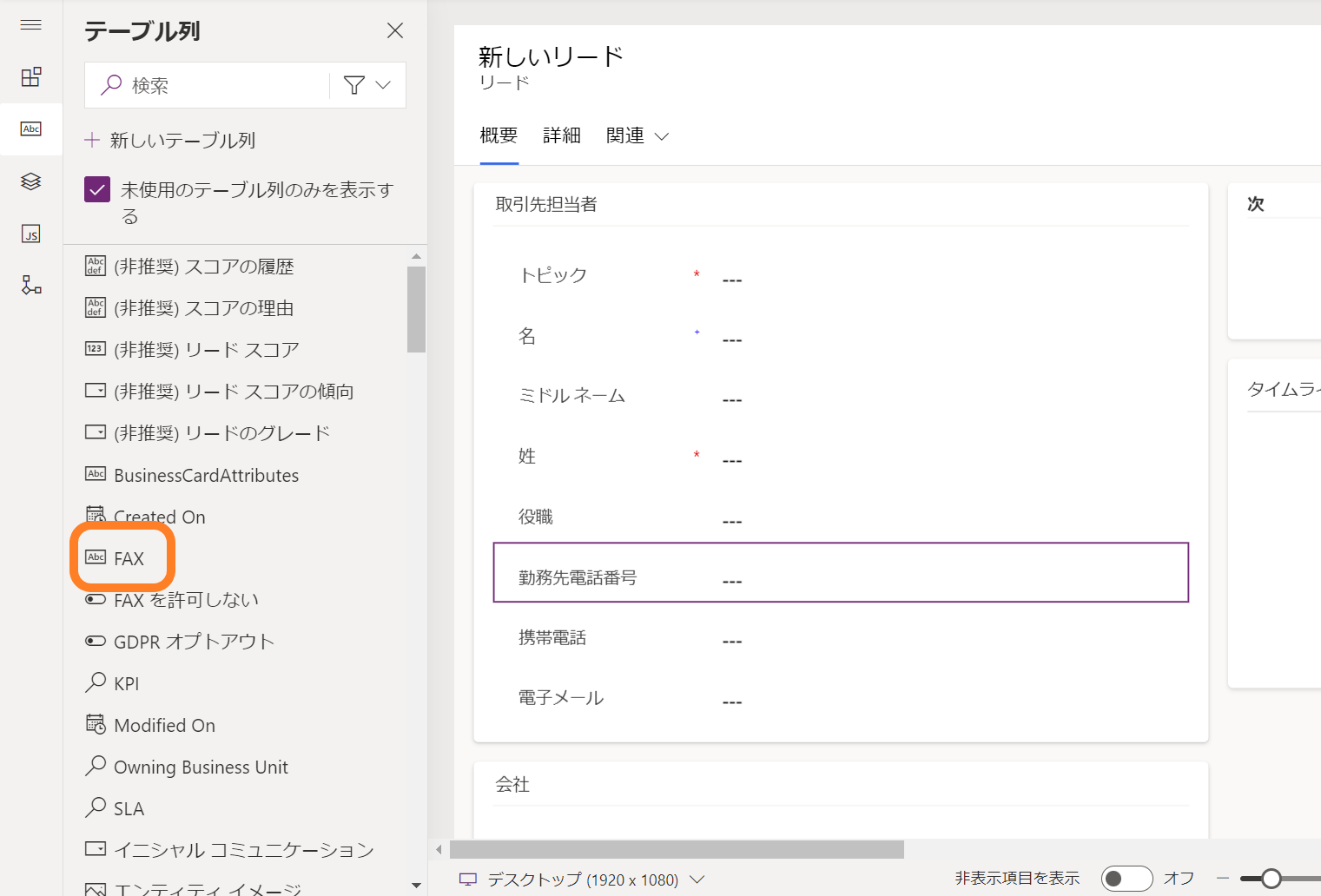This screenshot has width=1321, height=896.
Task: Click the lookup icon beside Owning Business Unit
Action: (x=96, y=766)
